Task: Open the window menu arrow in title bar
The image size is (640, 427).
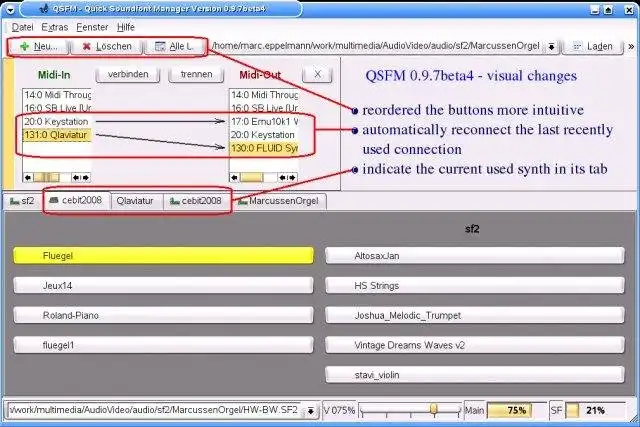Action: (x=10, y=9)
